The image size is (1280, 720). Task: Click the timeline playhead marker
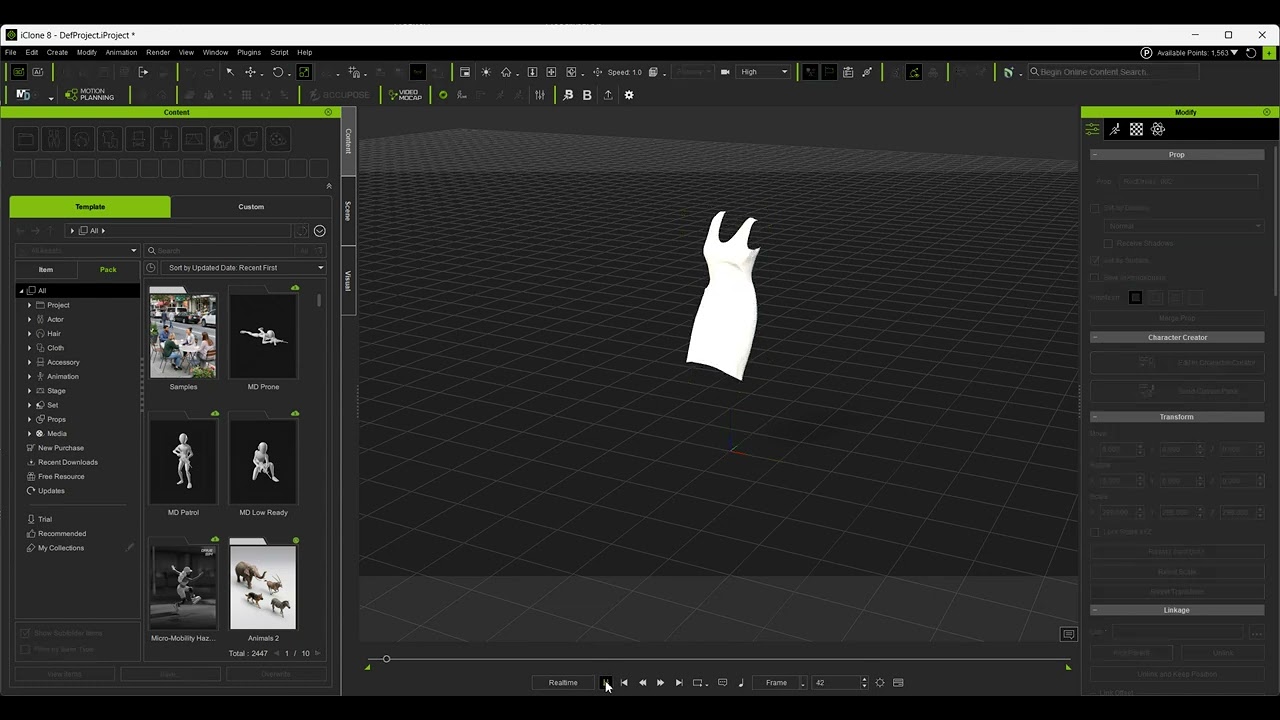point(386,659)
